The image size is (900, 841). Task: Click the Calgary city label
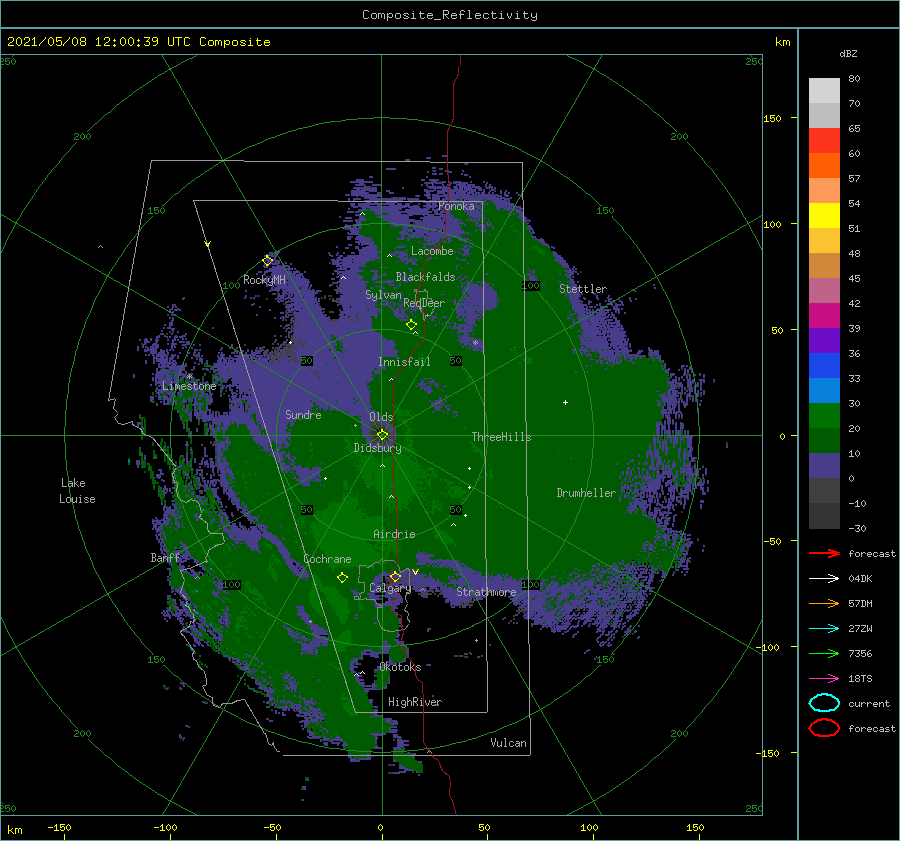pos(390,588)
